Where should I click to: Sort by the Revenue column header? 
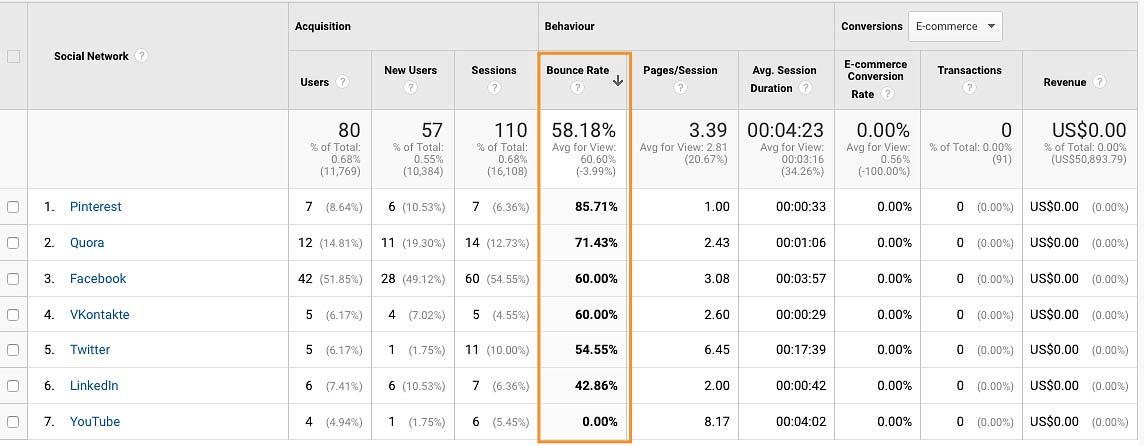click(1064, 82)
